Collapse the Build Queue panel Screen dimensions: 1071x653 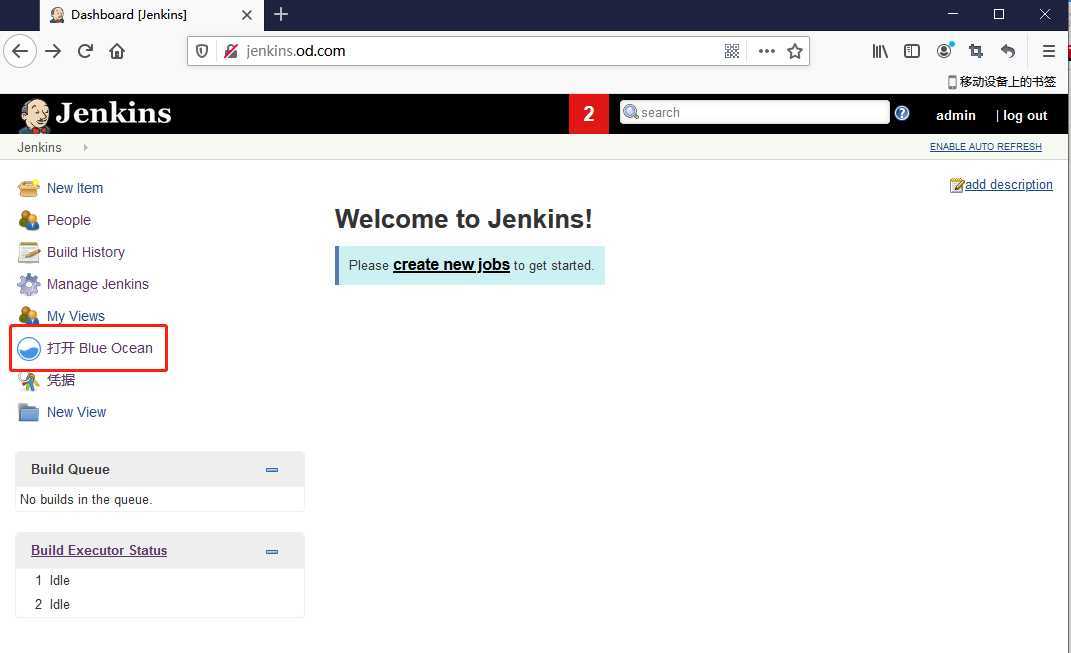click(272, 470)
